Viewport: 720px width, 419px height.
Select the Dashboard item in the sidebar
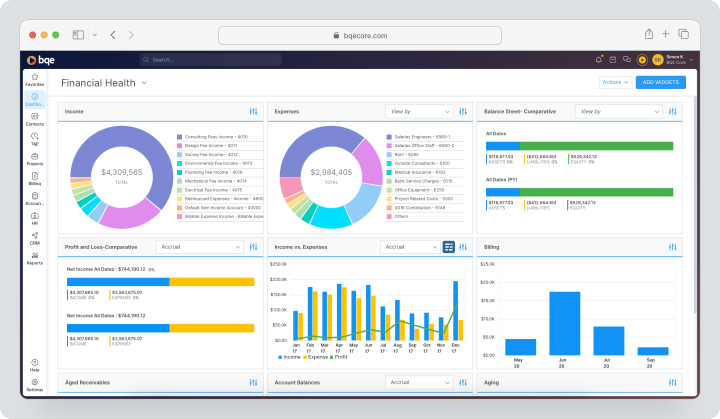[x=34, y=99]
